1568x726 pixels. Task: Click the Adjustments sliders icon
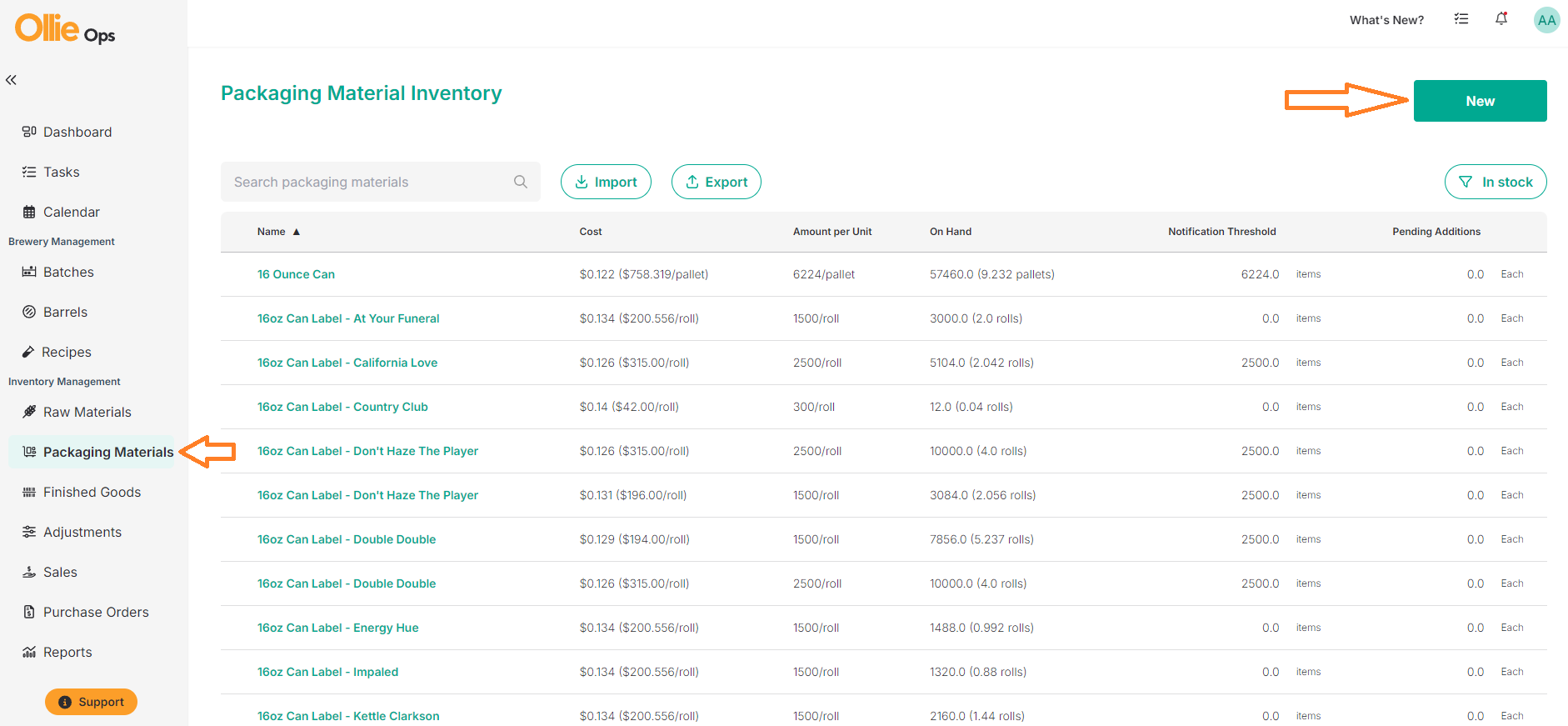tap(29, 532)
